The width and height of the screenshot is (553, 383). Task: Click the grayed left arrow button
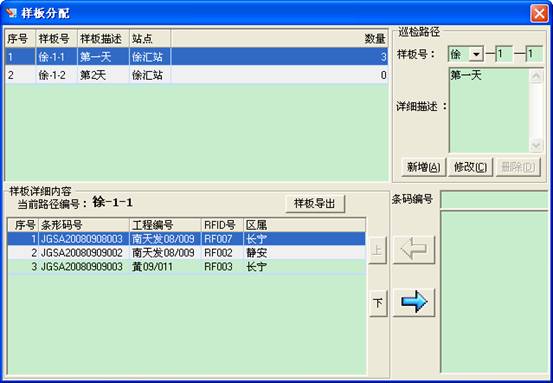[414, 250]
